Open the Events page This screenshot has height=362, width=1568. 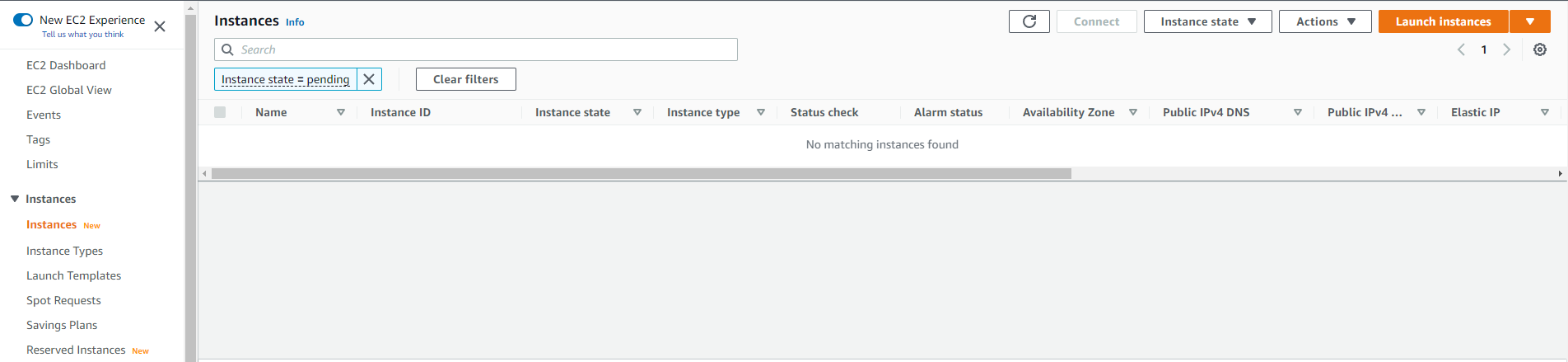click(44, 115)
